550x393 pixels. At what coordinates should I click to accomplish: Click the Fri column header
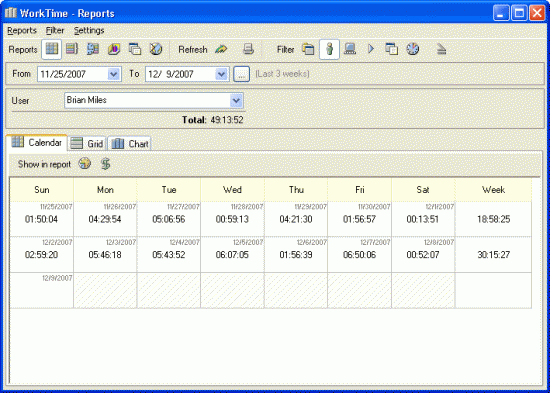tap(360, 190)
